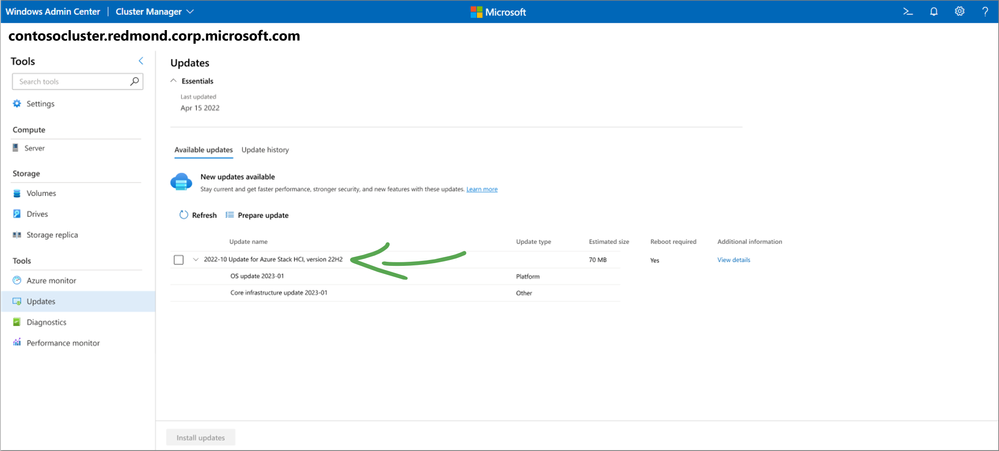Click the Volumes icon
The height and width of the screenshot is (451, 999).
tap(17, 193)
